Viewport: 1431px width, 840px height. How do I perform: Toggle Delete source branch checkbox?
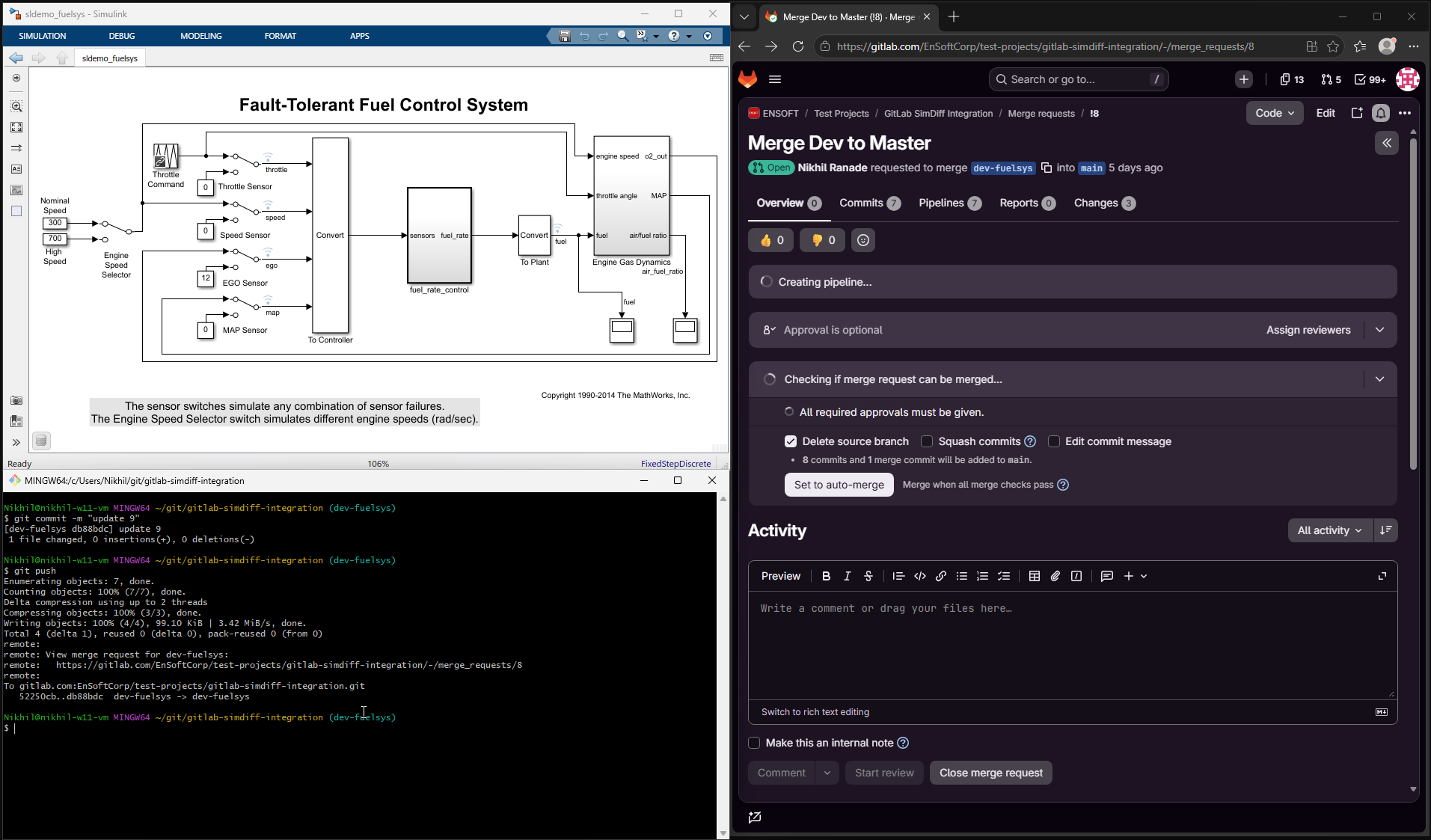(791, 441)
